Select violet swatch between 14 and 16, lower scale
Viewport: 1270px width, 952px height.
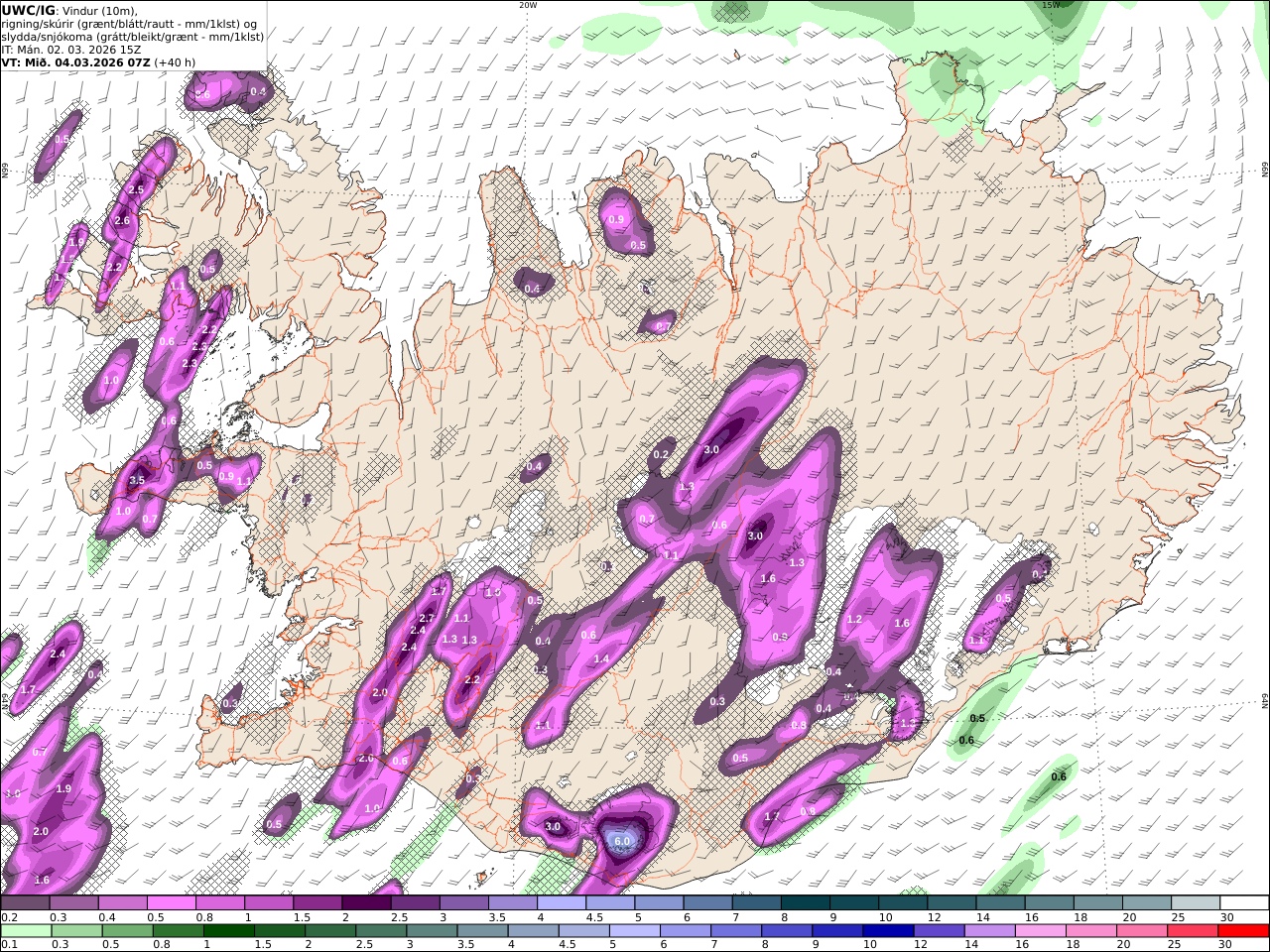coord(990,931)
